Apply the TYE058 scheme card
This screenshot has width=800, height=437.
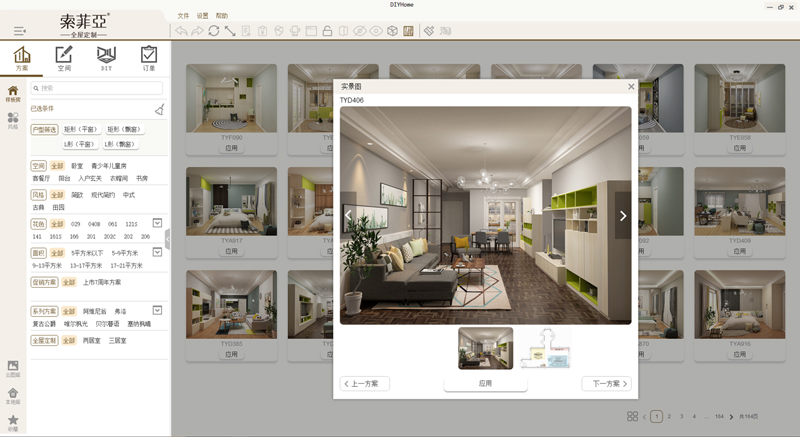pos(740,148)
